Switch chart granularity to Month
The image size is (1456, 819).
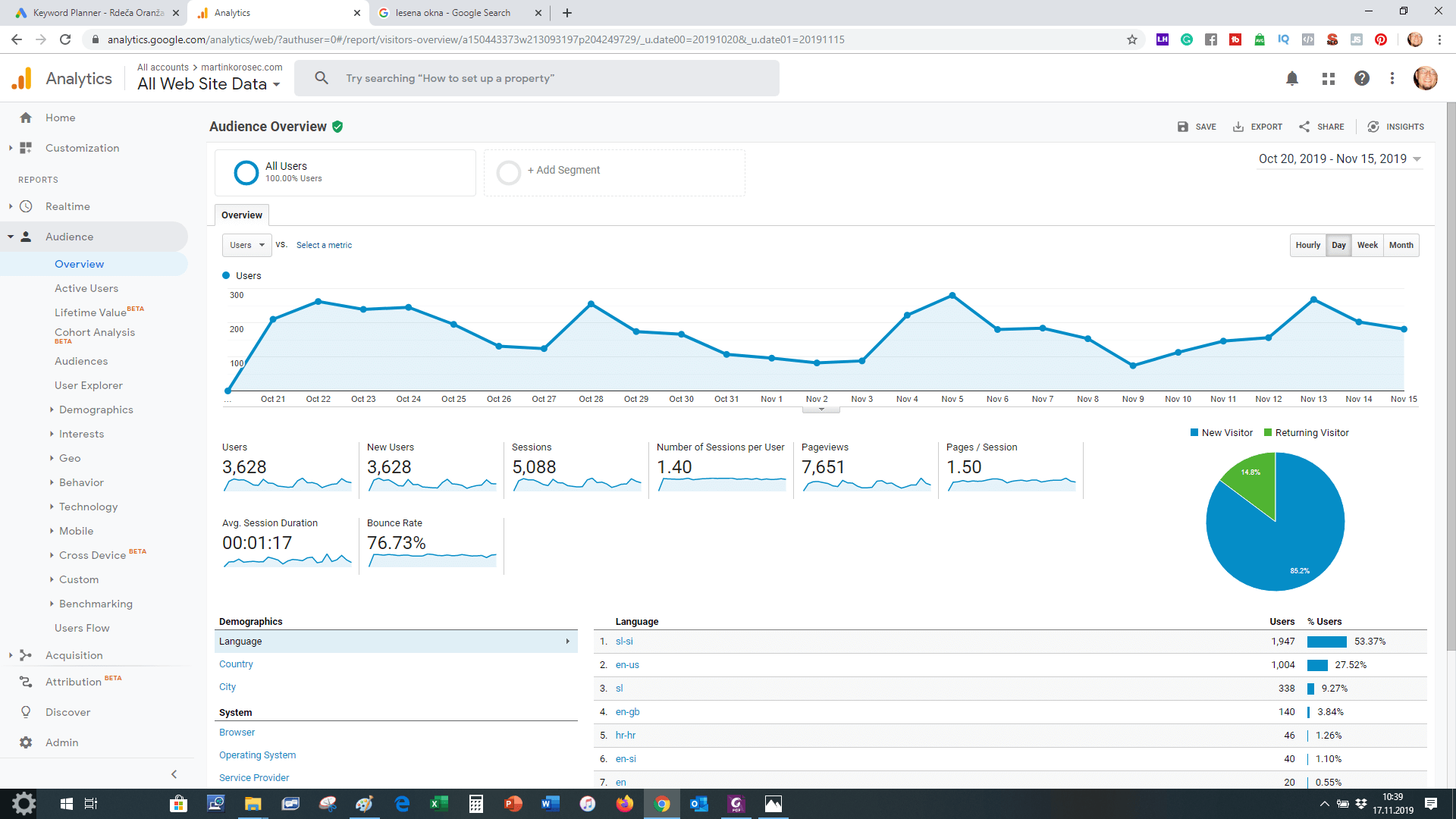click(x=1401, y=245)
